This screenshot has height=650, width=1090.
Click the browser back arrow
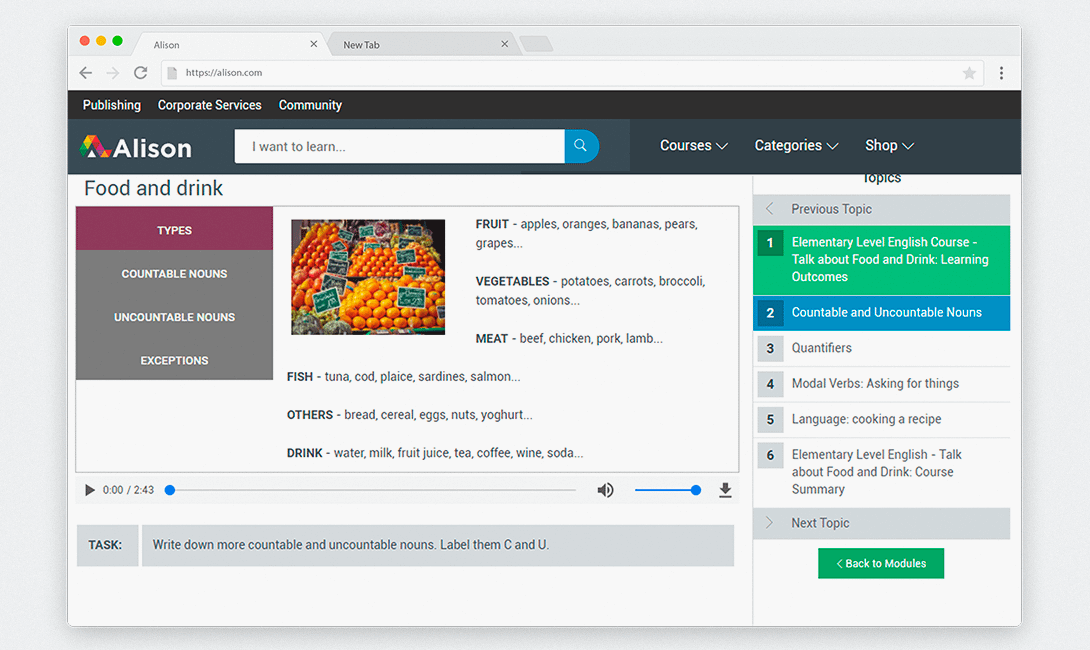point(86,72)
